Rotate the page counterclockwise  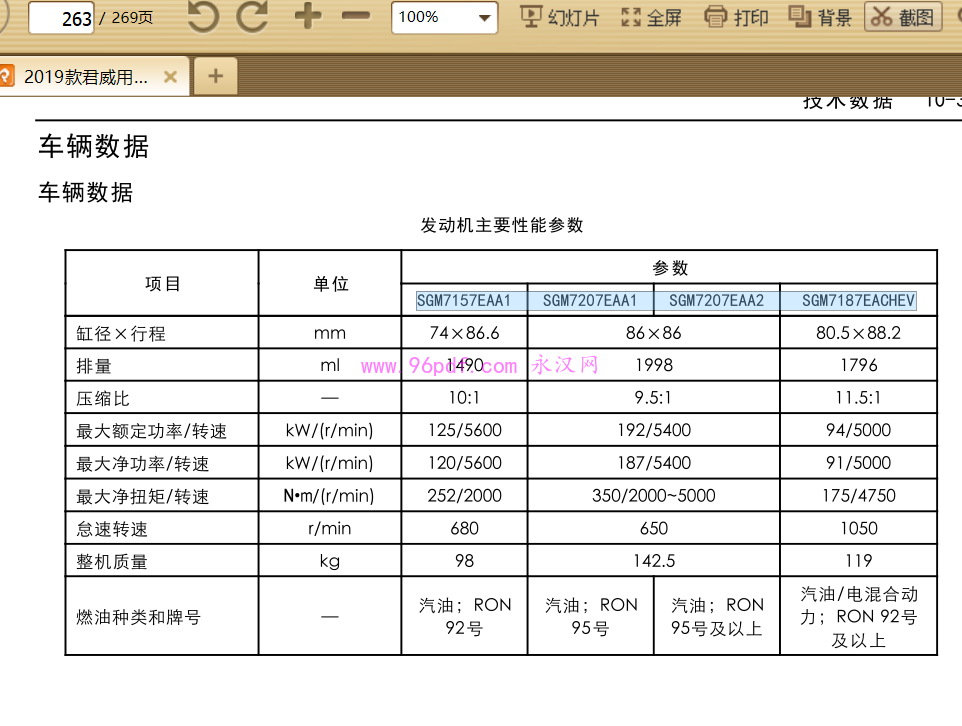click(203, 17)
